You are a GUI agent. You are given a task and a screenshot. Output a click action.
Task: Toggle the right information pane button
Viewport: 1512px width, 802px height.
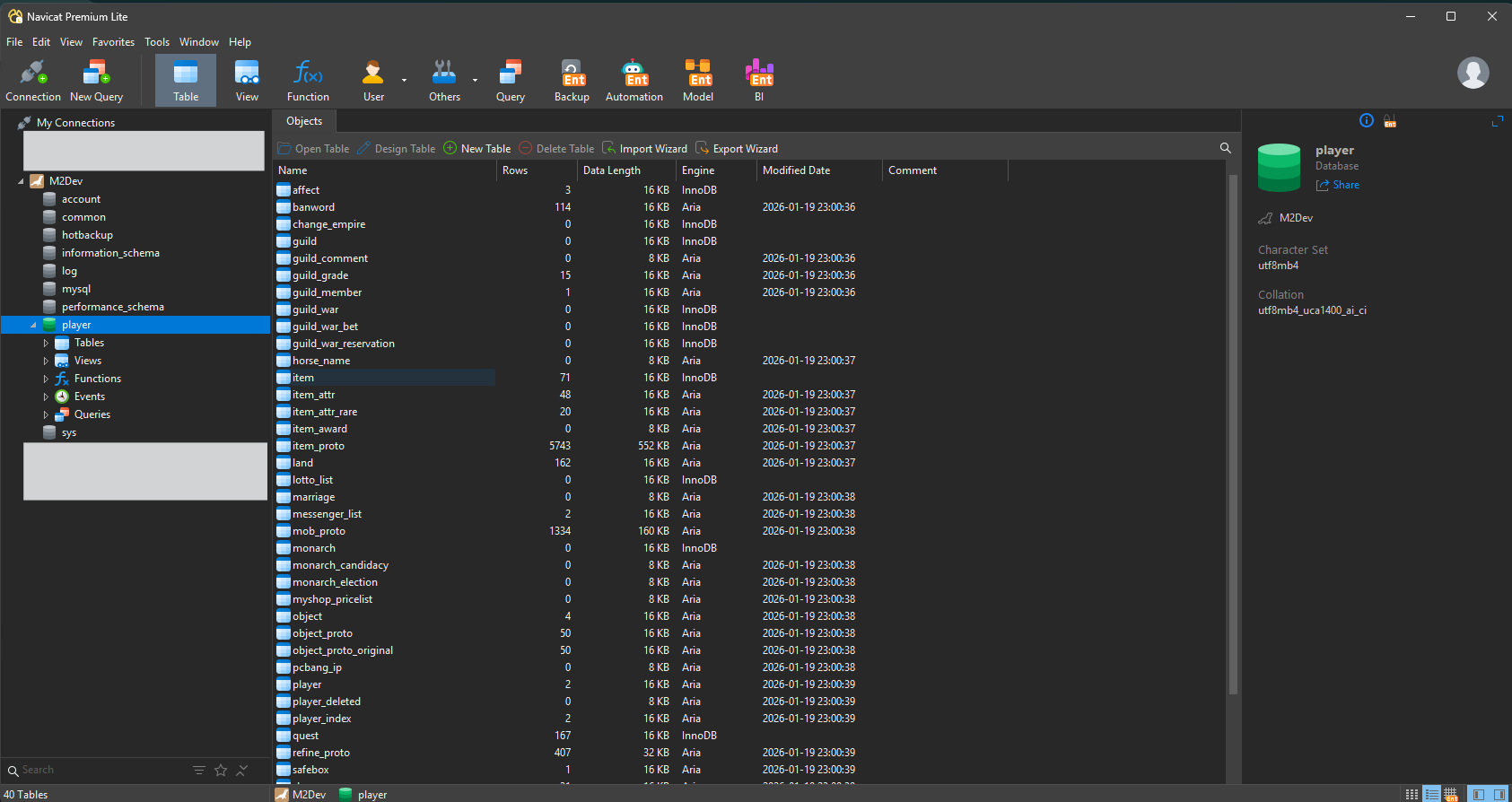point(1499,794)
